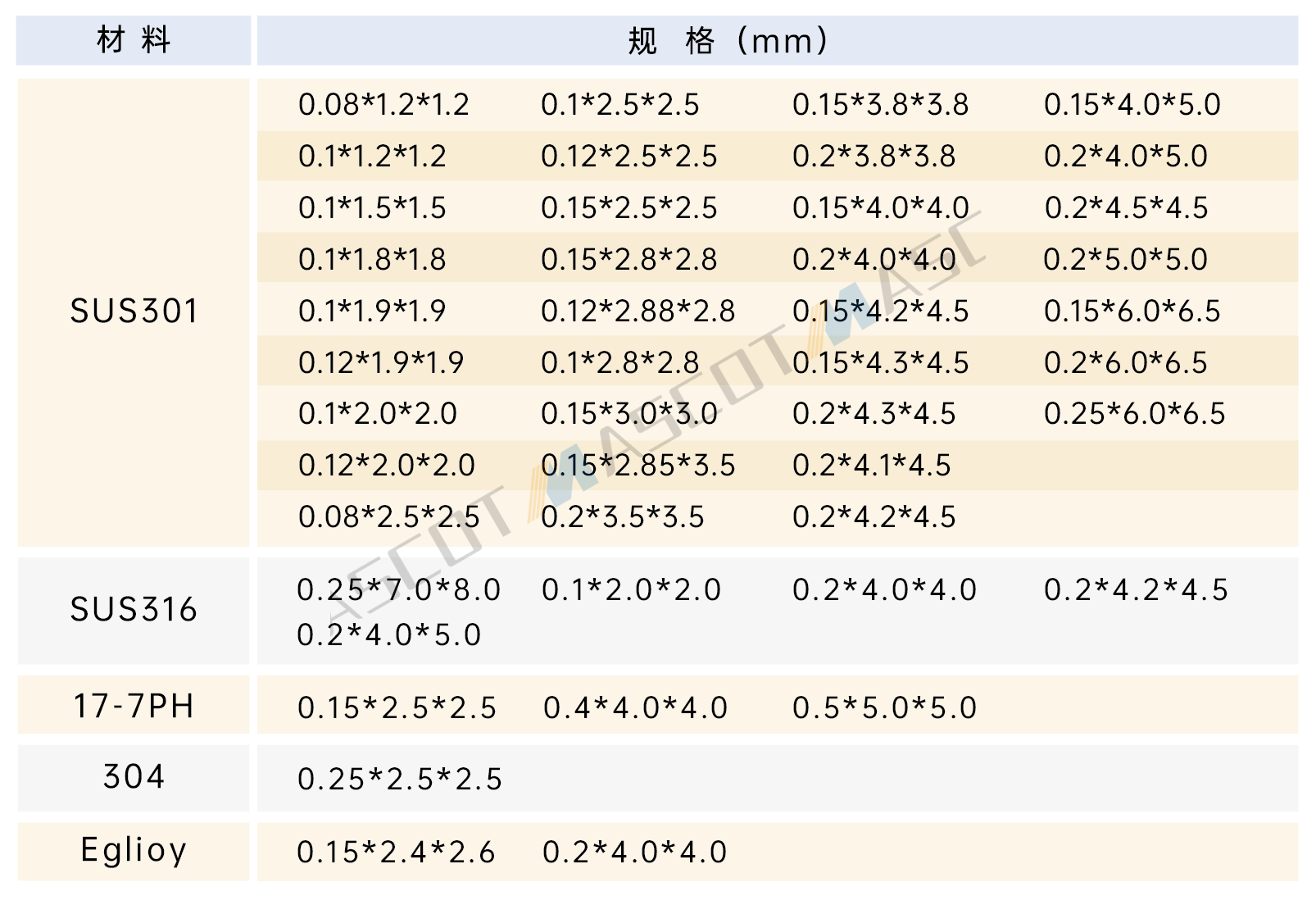The width and height of the screenshot is (1316, 905).
Task: Click the 材料 column header
Action: pos(134,40)
